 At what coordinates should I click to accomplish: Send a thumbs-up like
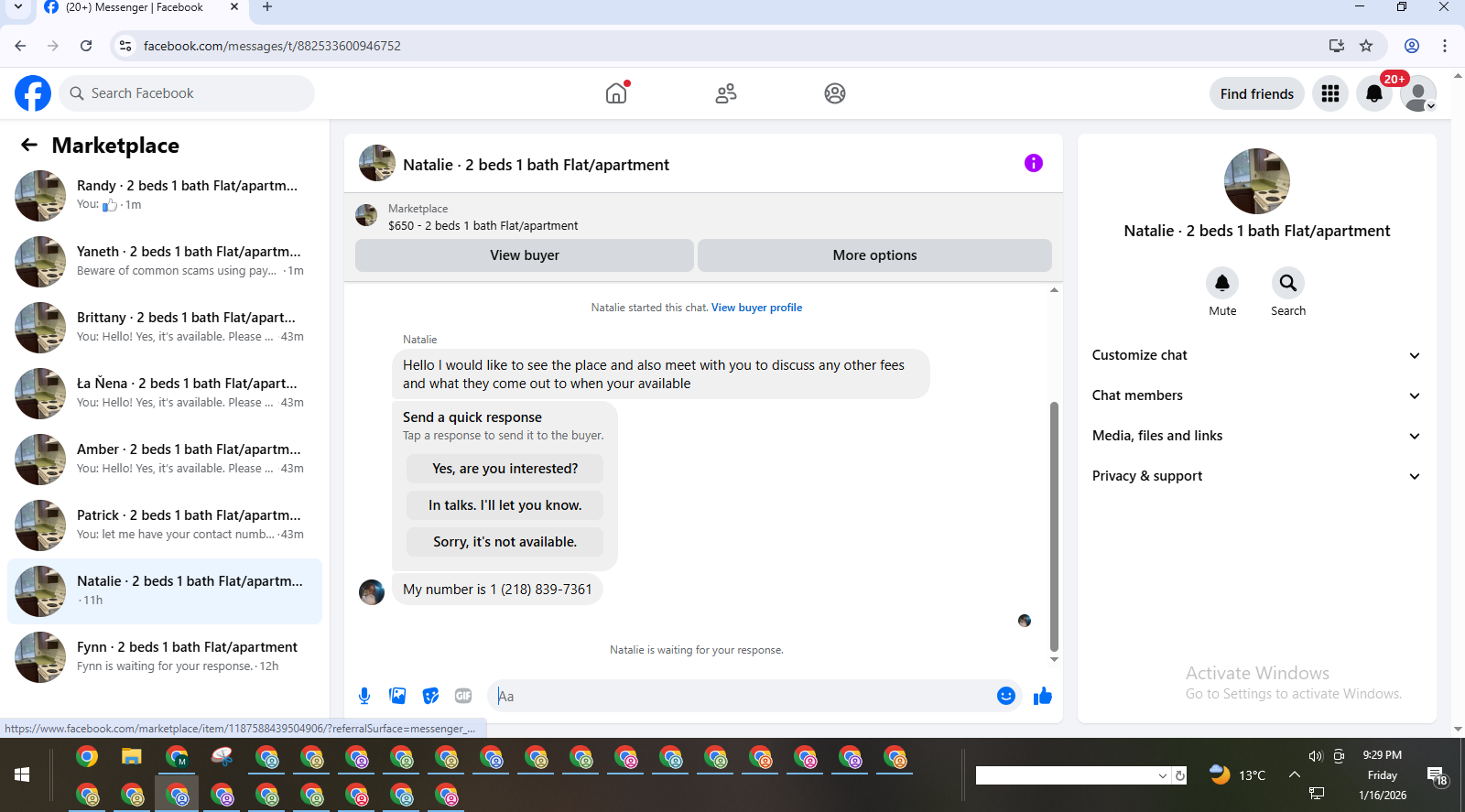[1043, 696]
